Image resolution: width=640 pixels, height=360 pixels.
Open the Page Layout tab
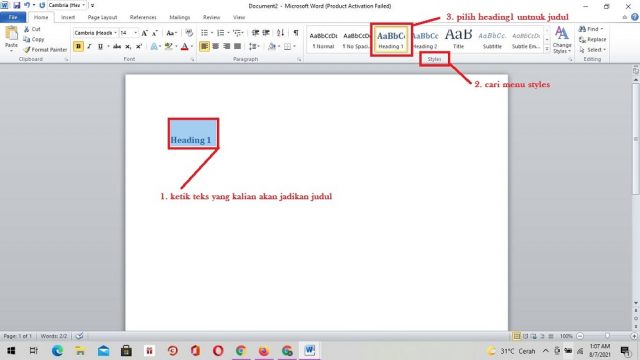[x=102, y=17]
